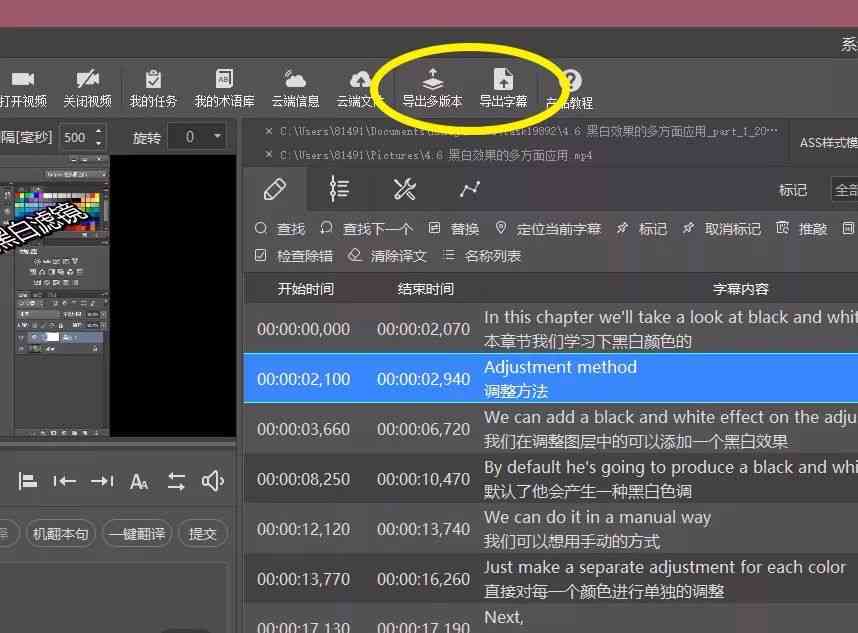Image resolution: width=858 pixels, height=633 pixels.
Task: Click 标记 pin mark tool
Action: pos(642,229)
